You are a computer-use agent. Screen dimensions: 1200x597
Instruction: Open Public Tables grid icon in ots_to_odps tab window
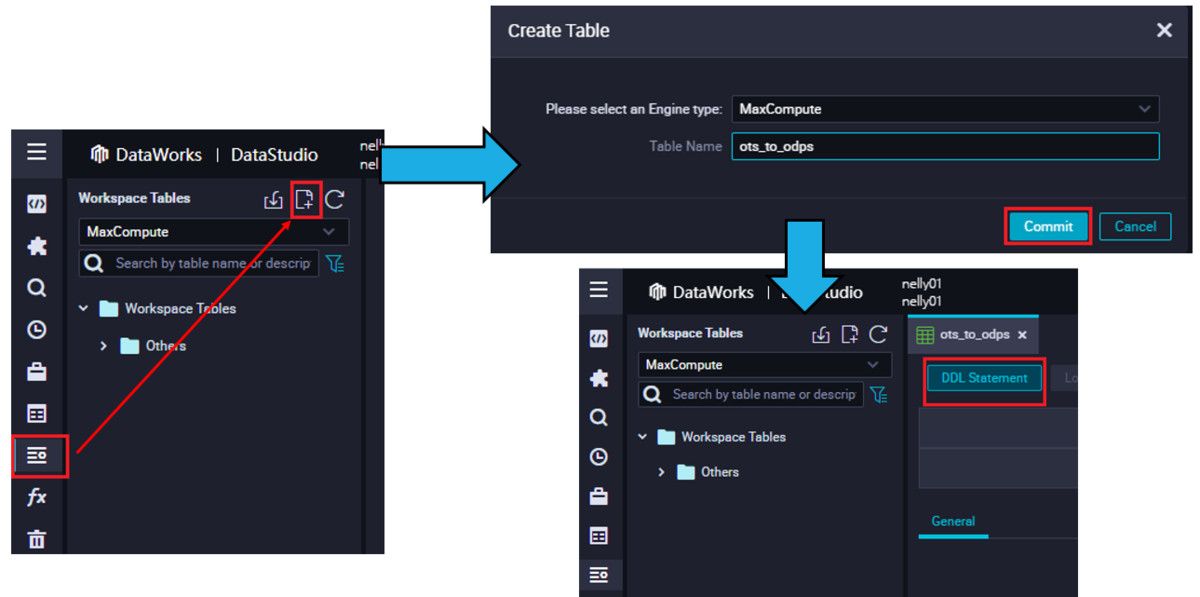coord(599,536)
